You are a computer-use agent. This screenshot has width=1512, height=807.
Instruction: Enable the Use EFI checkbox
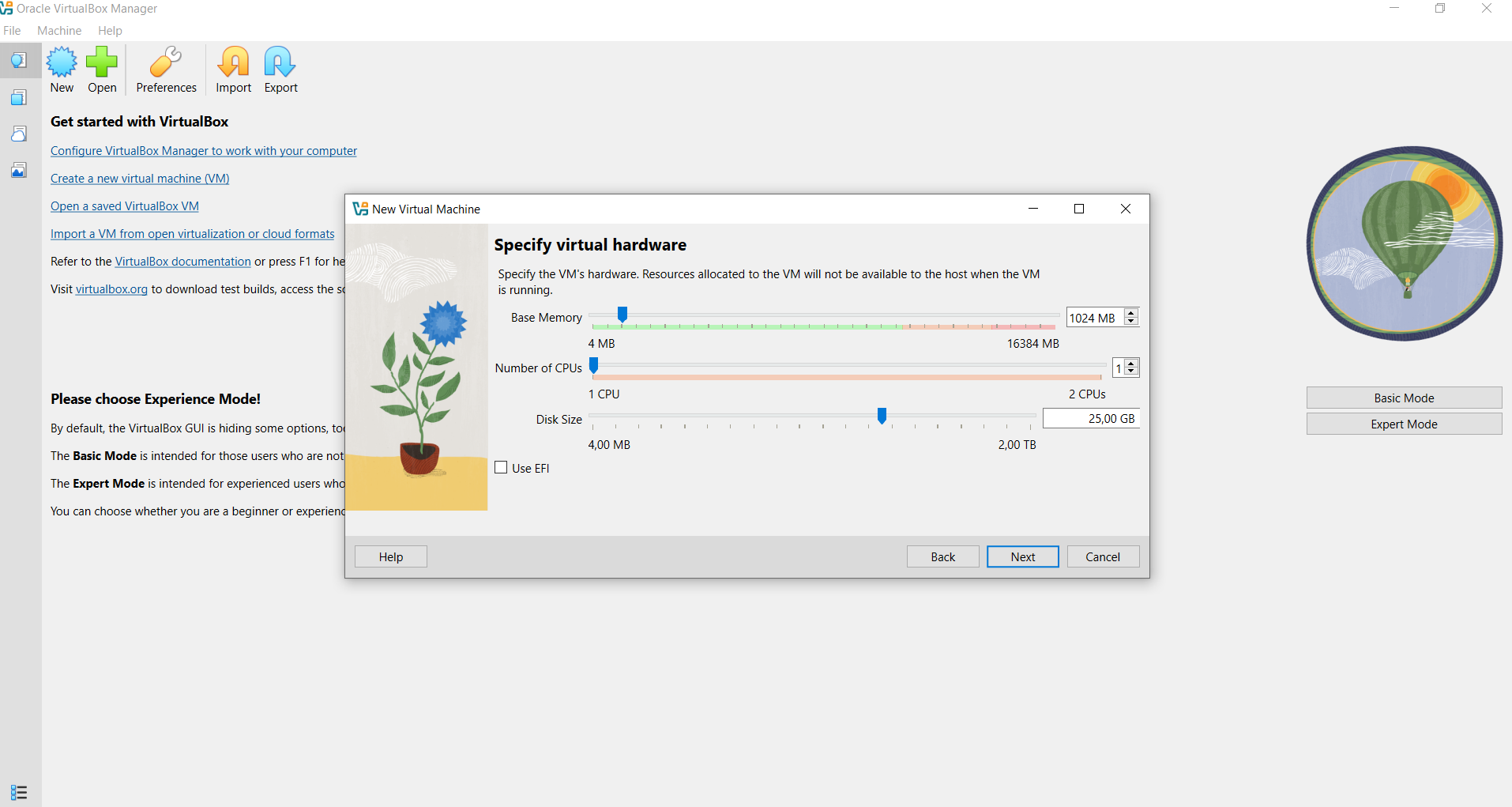pyautogui.click(x=501, y=467)
